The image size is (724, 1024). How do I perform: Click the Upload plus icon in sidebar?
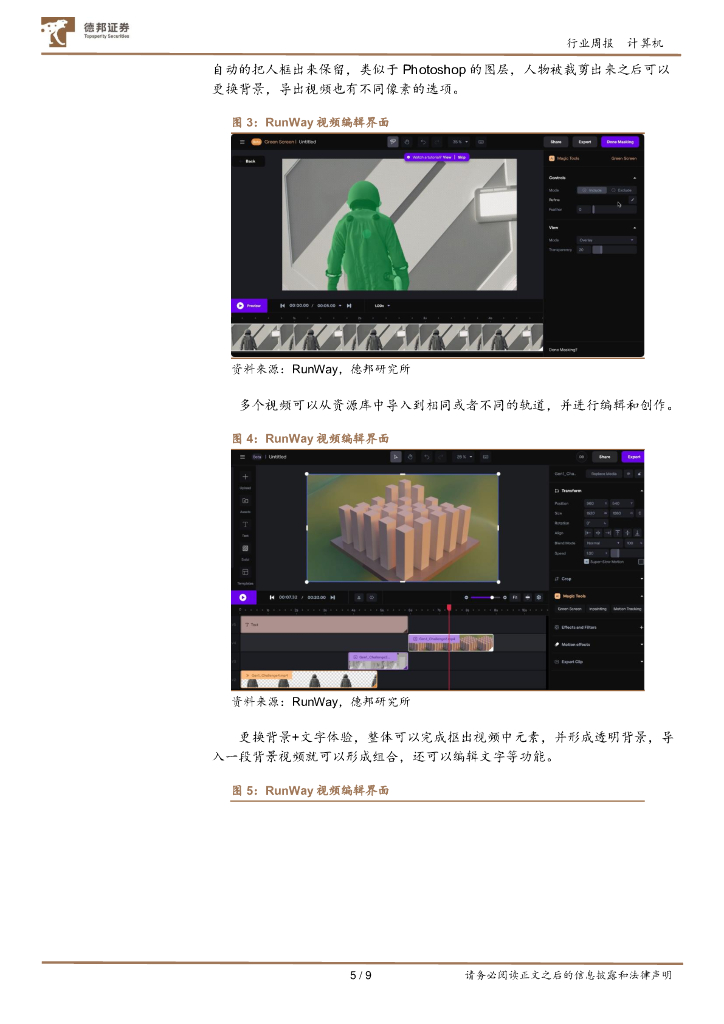point(245,477)
